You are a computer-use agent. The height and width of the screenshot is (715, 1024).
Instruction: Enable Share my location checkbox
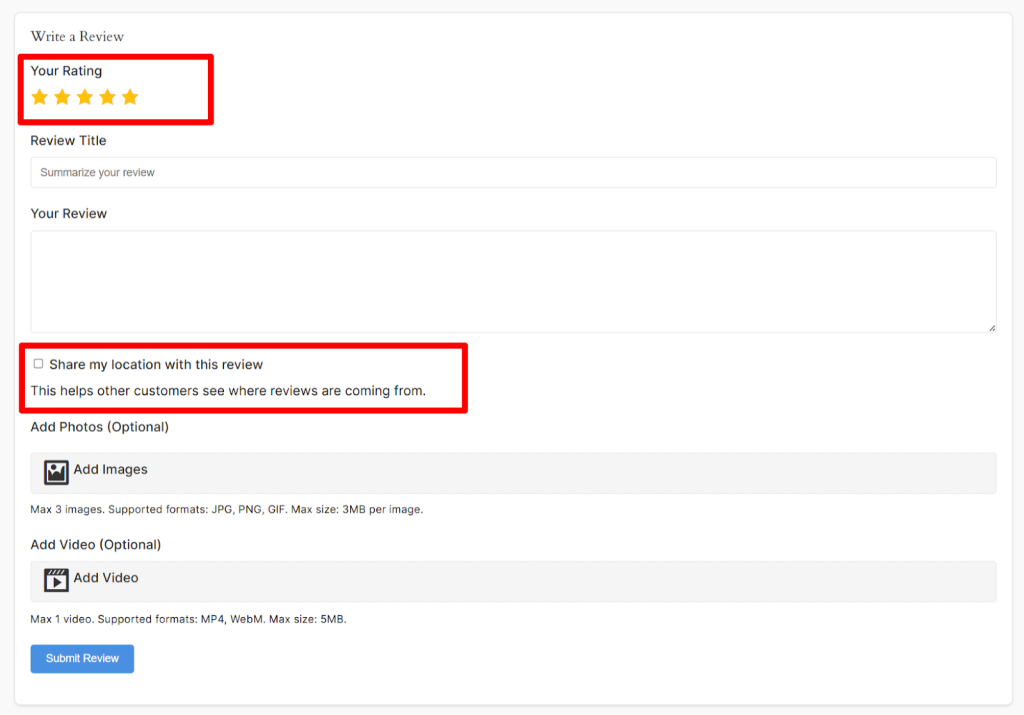pos(39,364)
